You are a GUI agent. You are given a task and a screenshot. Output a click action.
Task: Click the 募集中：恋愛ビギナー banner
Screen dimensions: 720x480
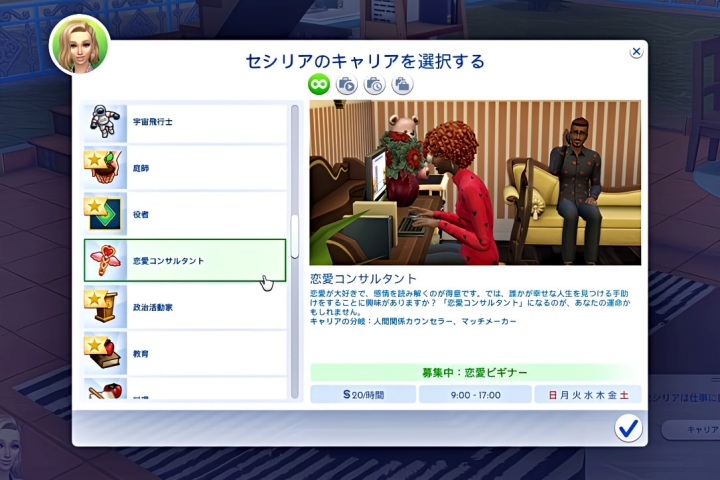(x=475, y=373)
